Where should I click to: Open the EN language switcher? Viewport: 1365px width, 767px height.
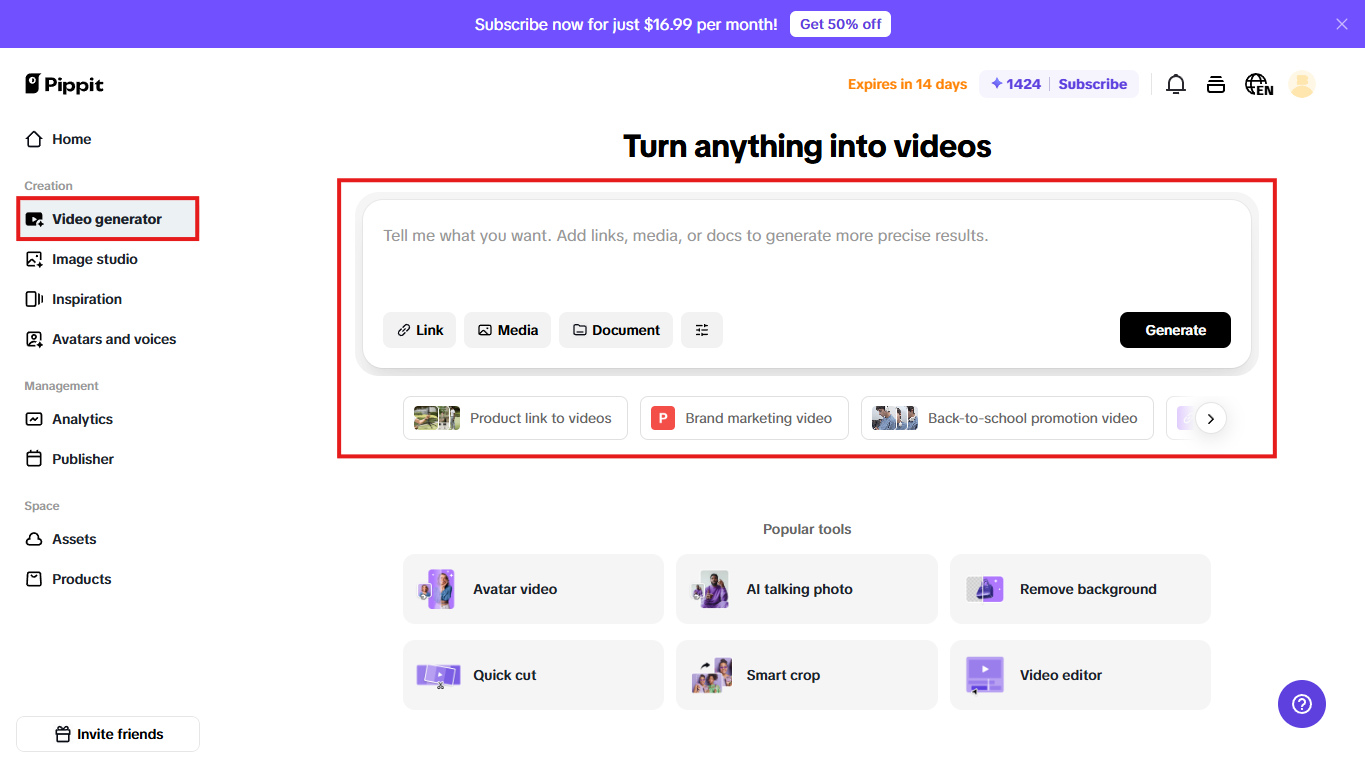coord(1258,84)
